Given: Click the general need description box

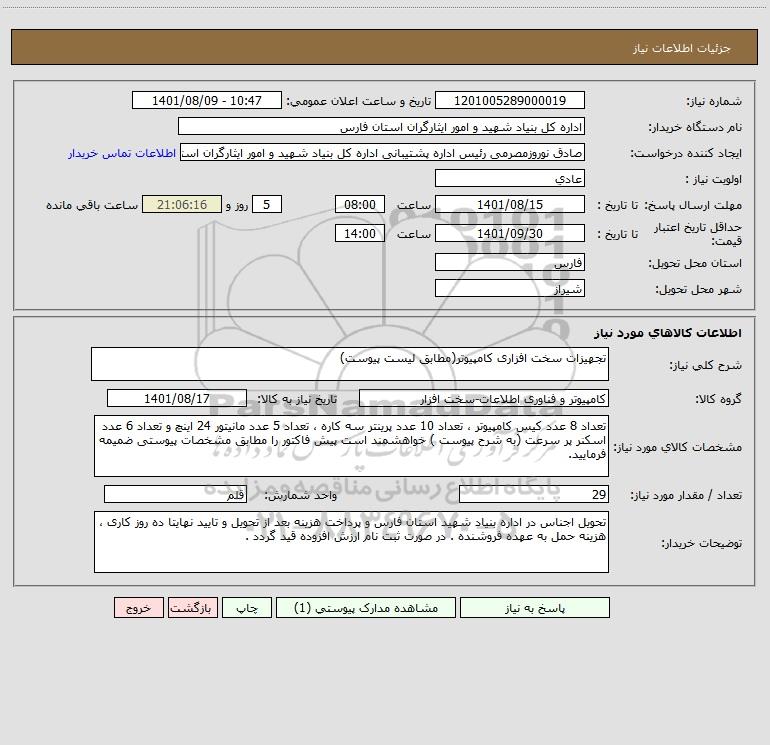Looking at the screenshot, I should [x=350, y=364].
